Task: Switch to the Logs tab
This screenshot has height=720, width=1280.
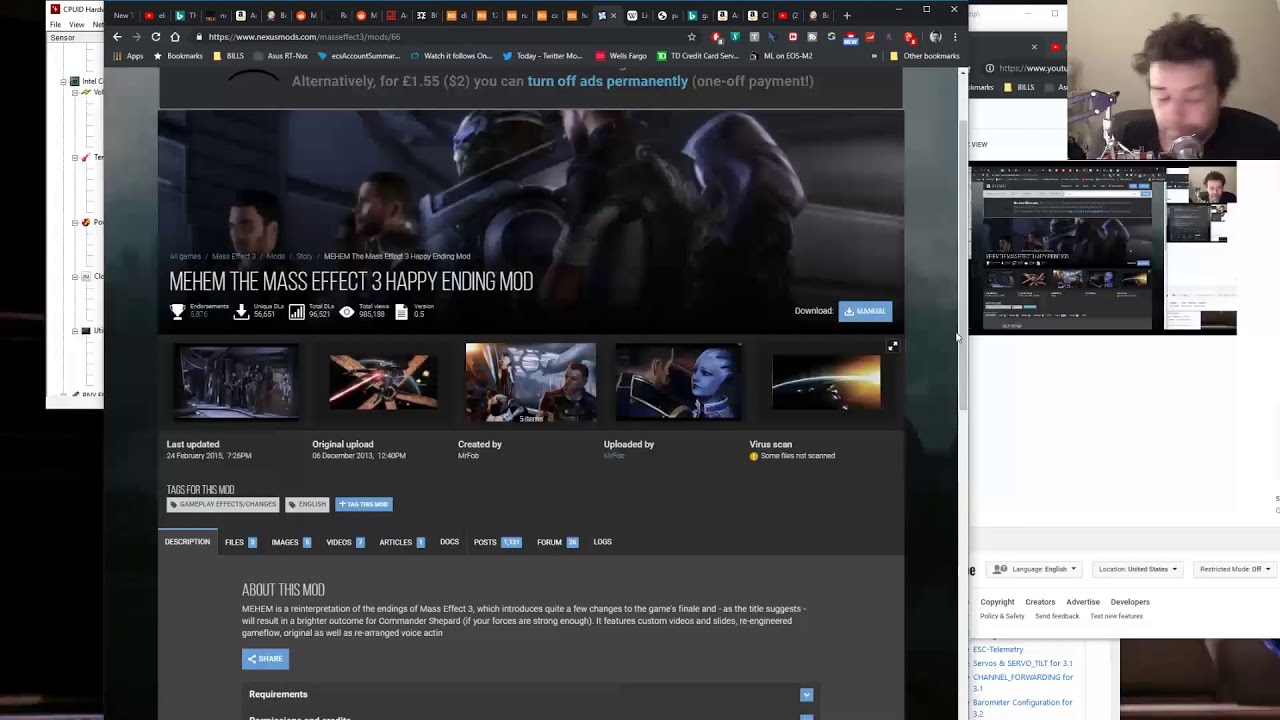Action: 602,542
